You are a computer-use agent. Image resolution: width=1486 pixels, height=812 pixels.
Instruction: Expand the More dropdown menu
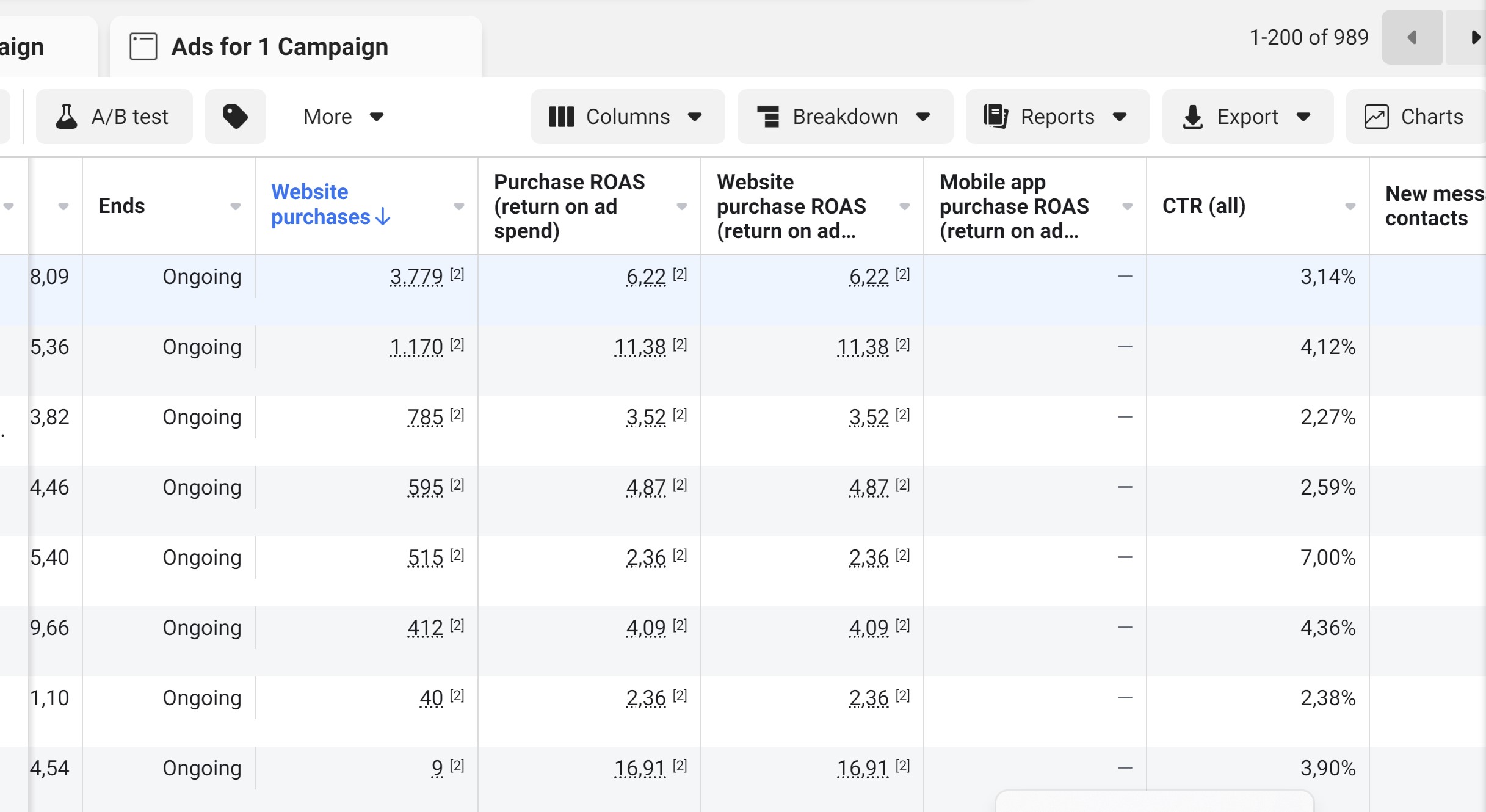click(344, 117)
